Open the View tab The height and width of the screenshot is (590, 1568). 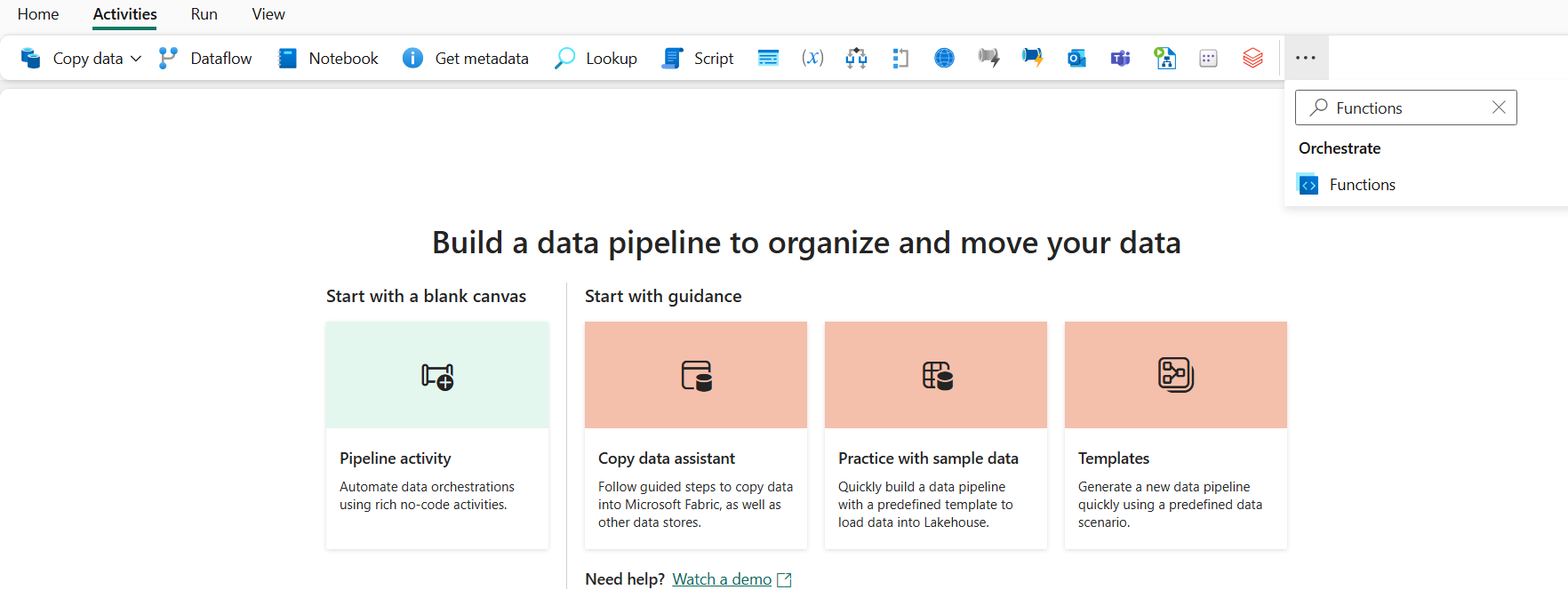tap(268, 14)
